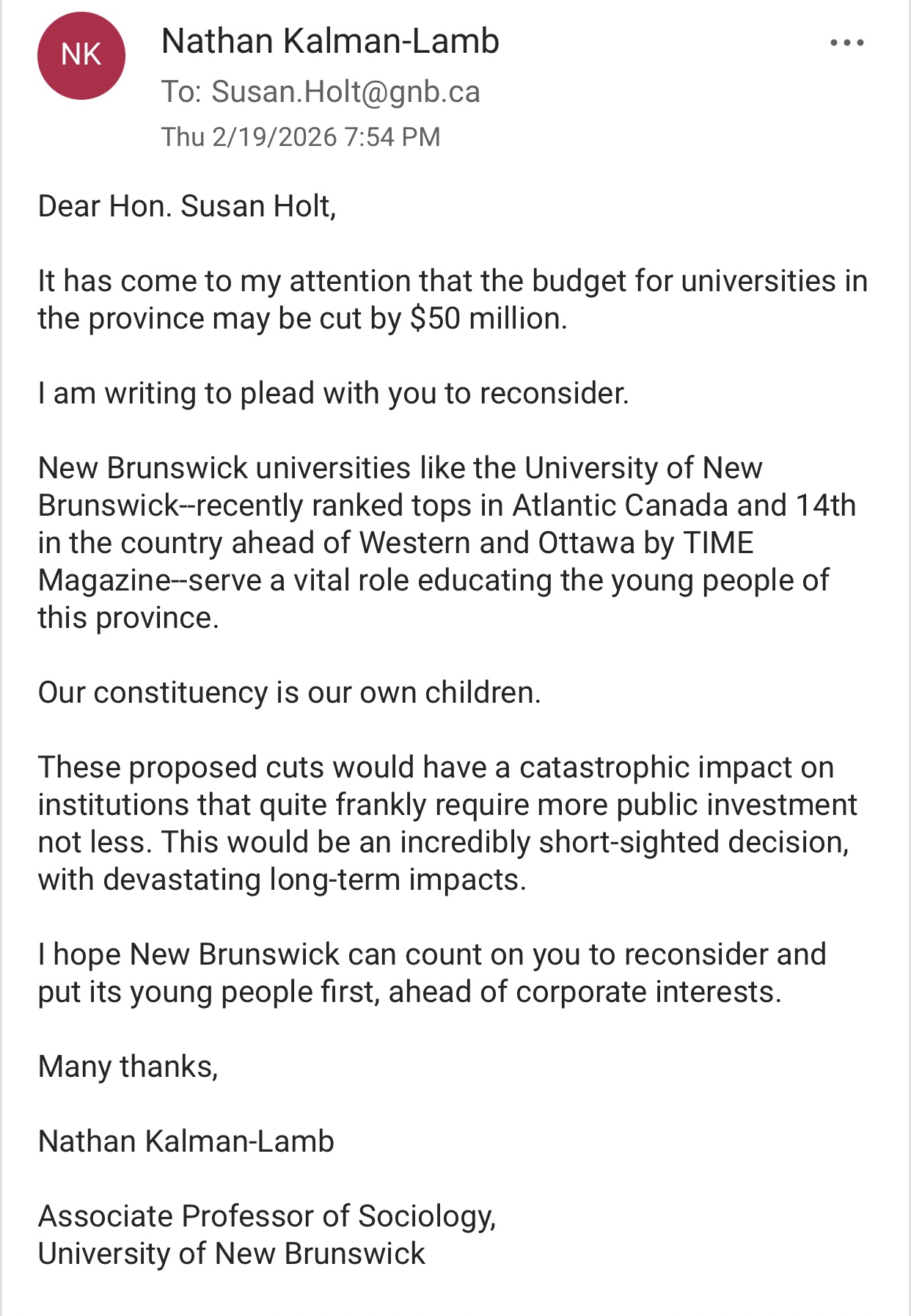Click the signature name Nathan Kalman-Lamb
This screenshot has height=1316, width=911.
tap(186, 1142)
